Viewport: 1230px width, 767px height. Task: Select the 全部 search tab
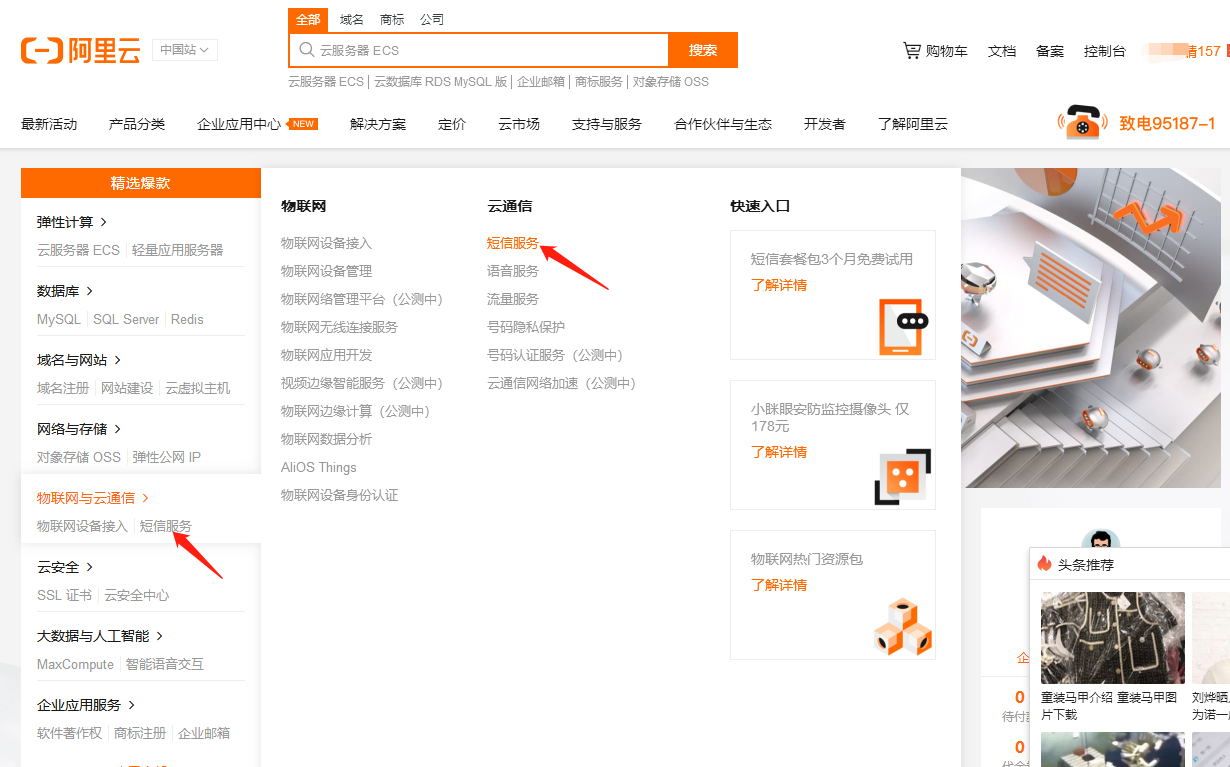[308, 20]
